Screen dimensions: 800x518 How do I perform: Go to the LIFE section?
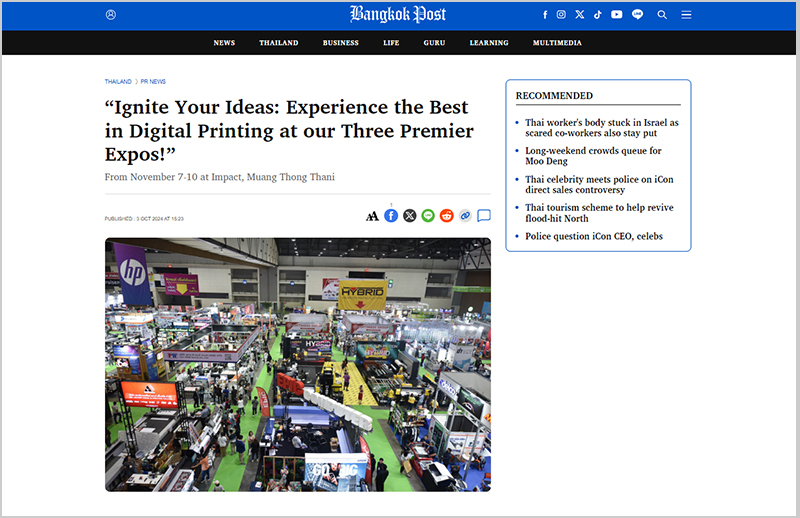point(391,43)
